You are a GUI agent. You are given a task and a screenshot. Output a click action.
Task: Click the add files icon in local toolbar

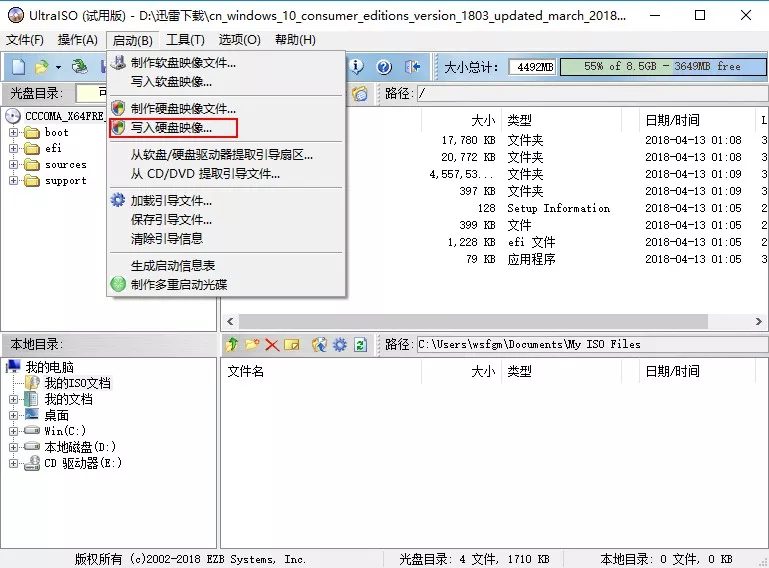pyautogui.click(x=319, y=345)
